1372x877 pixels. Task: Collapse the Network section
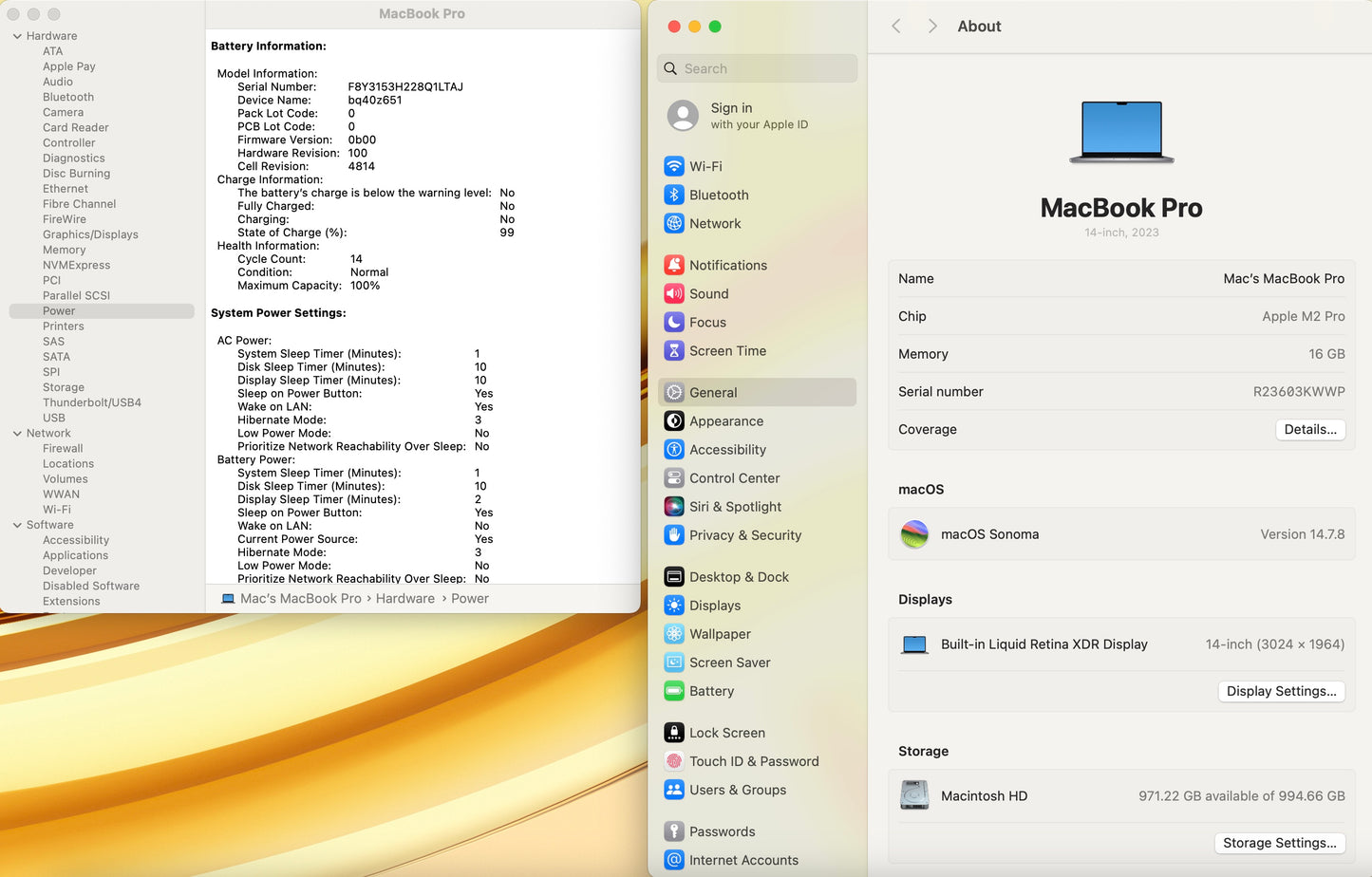pos(17,433)
